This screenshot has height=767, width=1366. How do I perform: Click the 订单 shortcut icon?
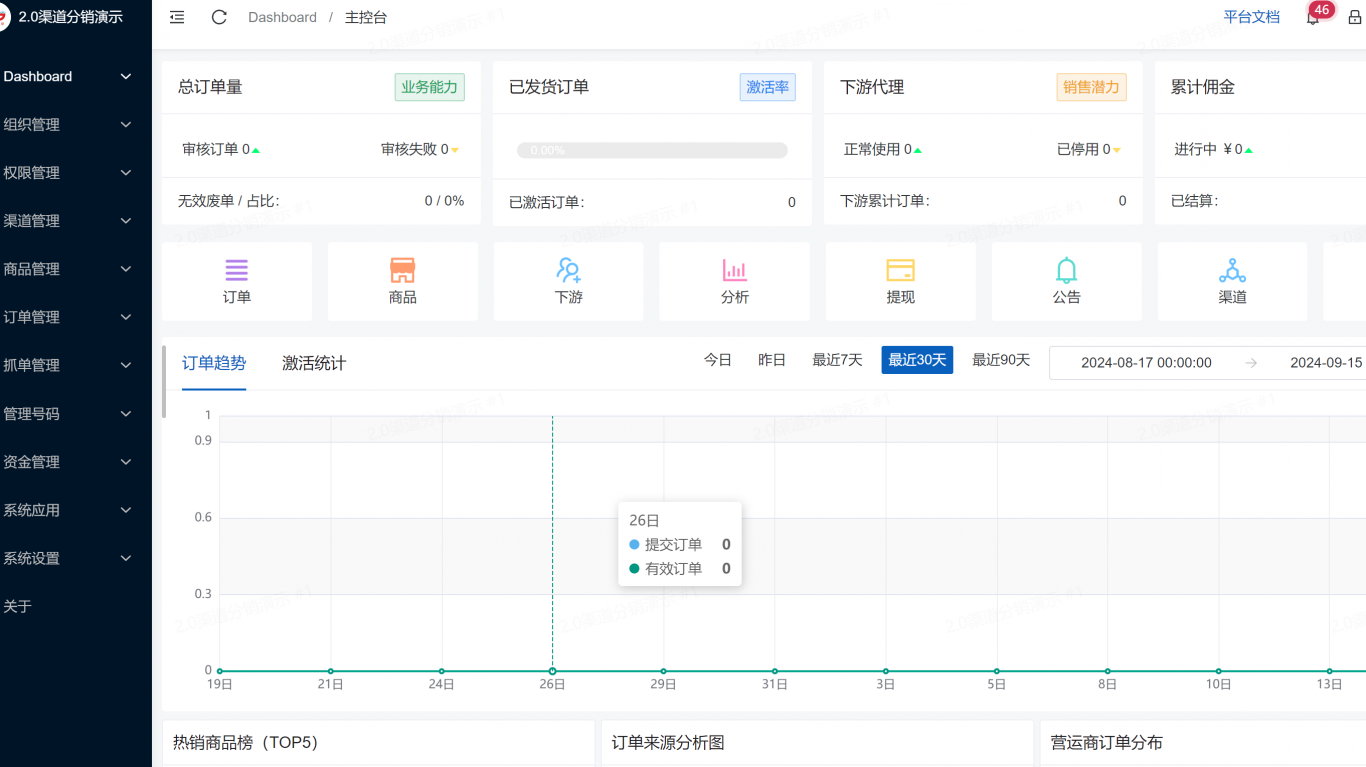pyautogui.click(x=237, y=270)
